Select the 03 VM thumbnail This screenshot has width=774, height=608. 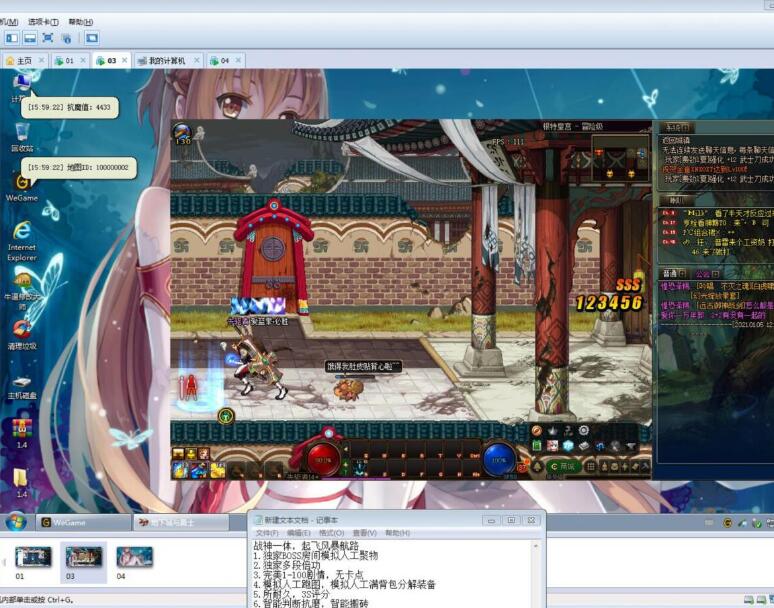tap(83, 562)
